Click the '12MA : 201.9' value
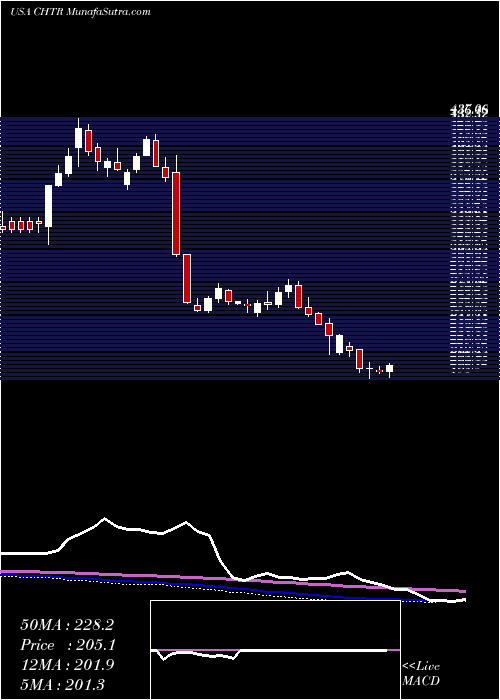The height and width of the screenshot is (700, 500). point(67,665)
